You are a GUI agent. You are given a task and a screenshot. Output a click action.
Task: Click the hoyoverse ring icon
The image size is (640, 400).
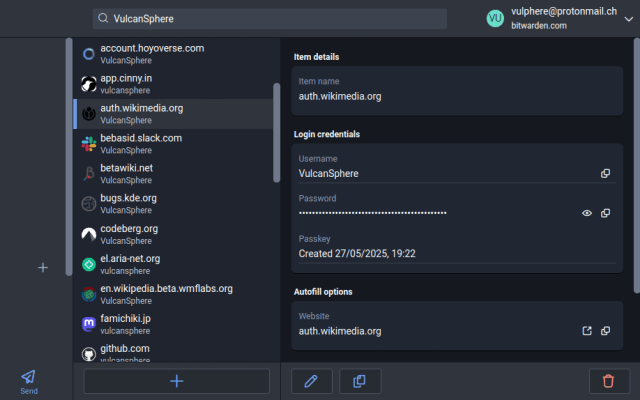89,54
